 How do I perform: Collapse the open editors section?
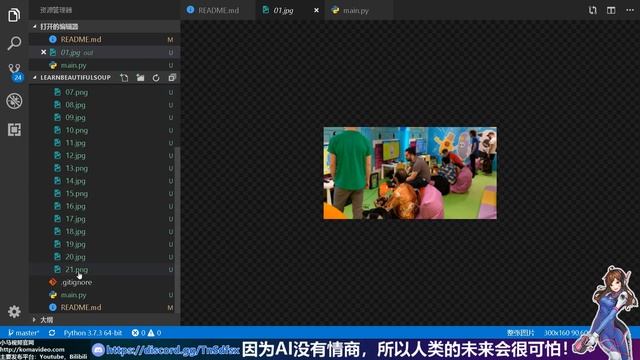104,27
